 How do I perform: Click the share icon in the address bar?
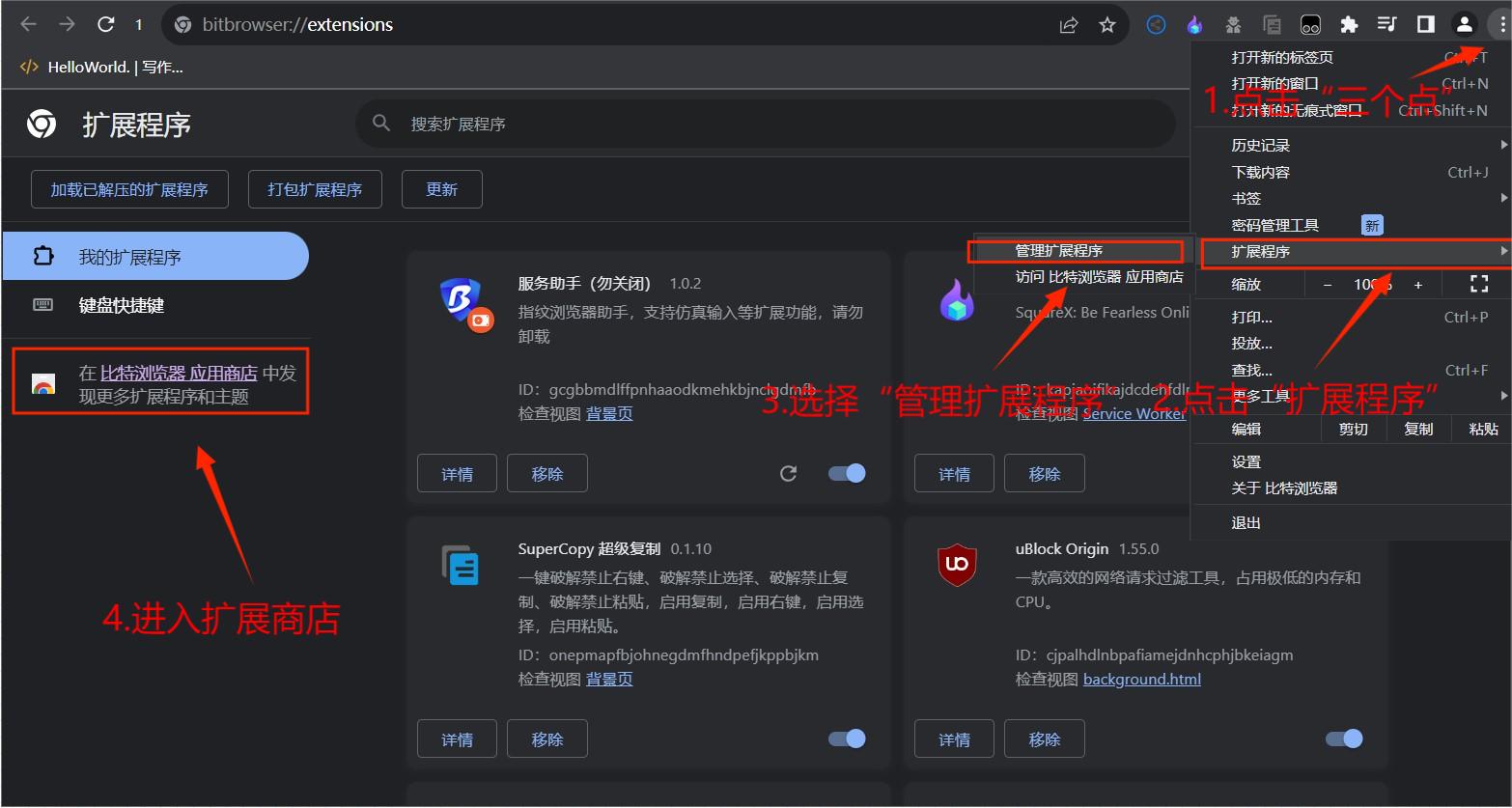pos(1069,25)
